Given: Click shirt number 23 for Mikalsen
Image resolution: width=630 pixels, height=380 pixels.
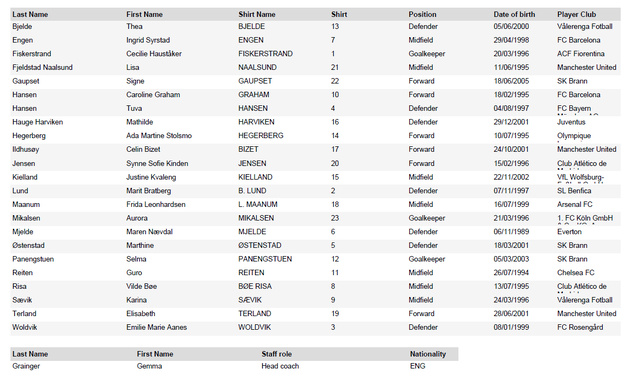Looking at the screenshot, I should pyautogui.click(x=335, y=218).
